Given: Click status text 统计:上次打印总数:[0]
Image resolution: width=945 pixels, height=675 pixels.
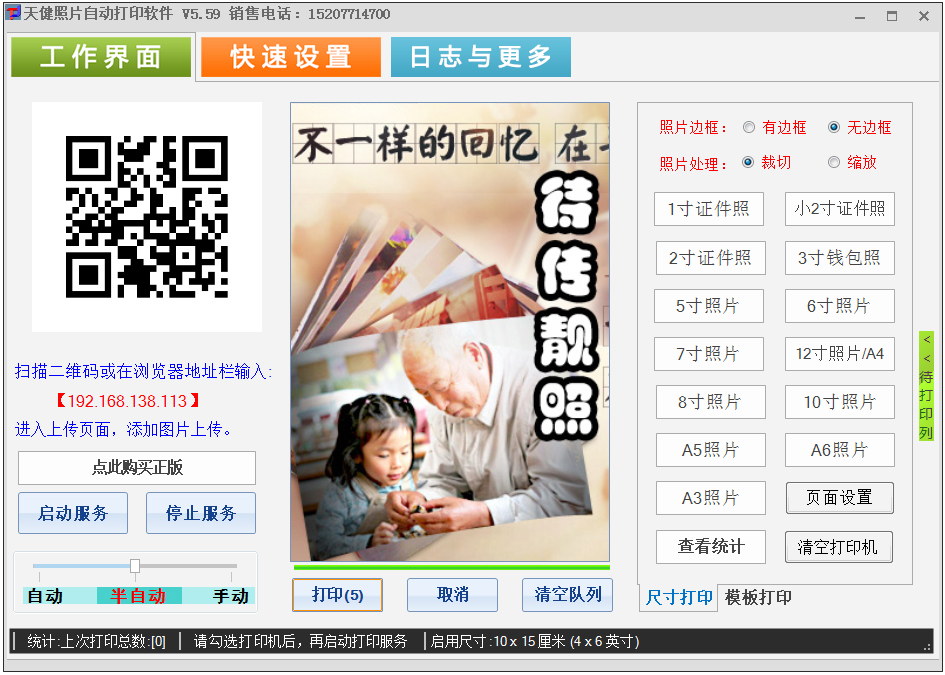Looking at the screenshot, I should [96, 641].
